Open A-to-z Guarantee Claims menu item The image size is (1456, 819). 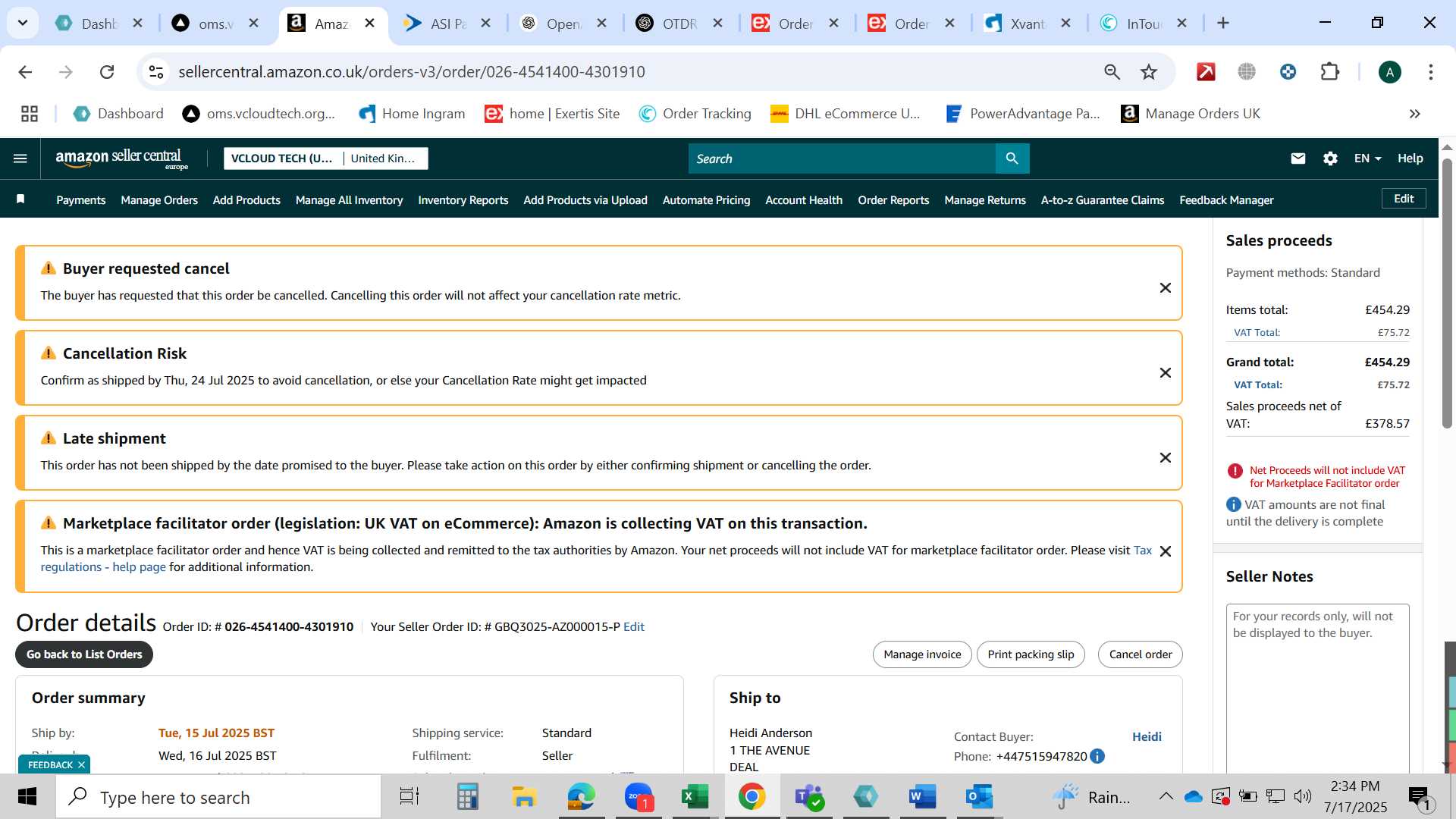click(1103, 200)
